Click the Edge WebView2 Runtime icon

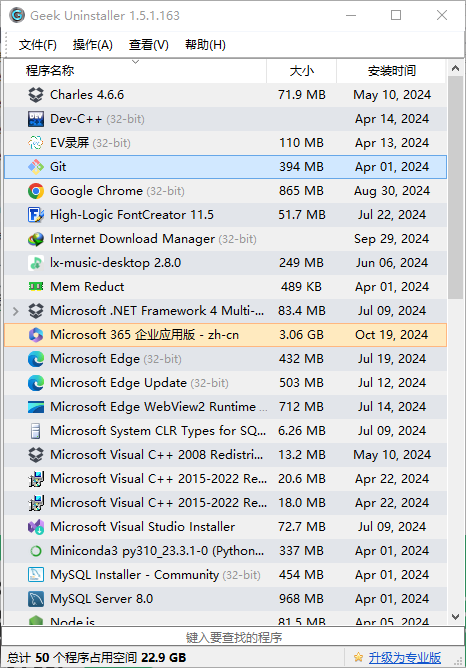pos(36,407)
